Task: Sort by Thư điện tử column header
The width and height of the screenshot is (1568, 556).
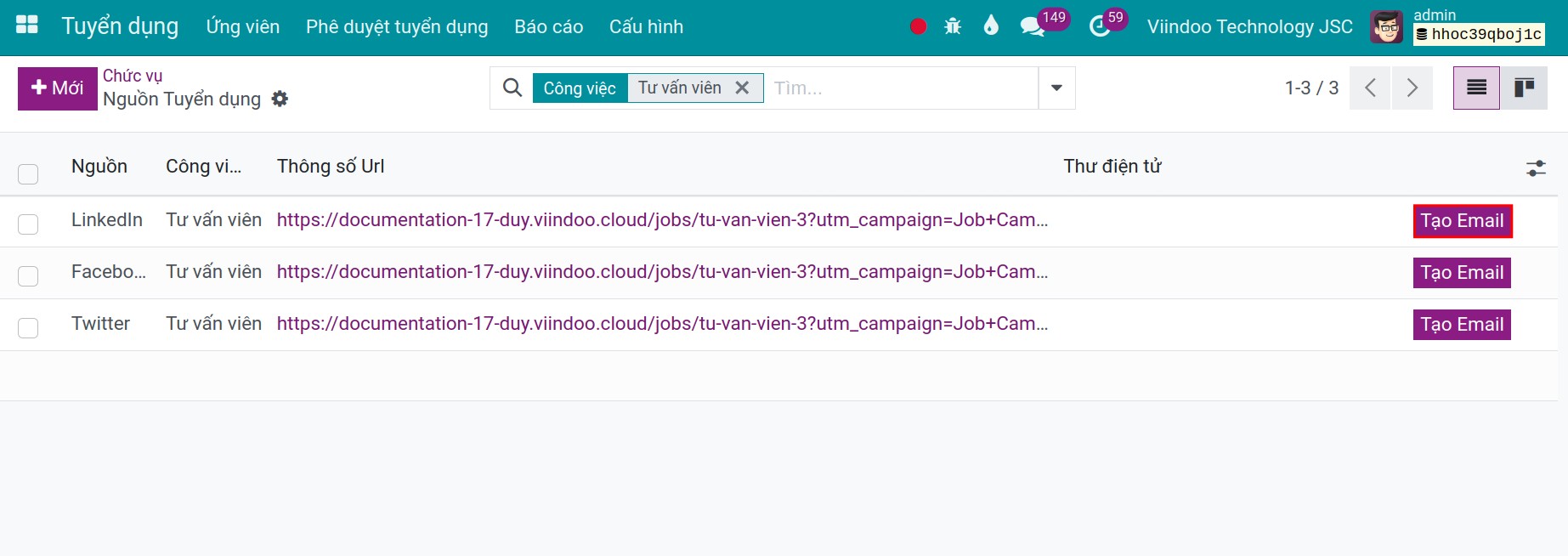Action: click(1112, 167)
